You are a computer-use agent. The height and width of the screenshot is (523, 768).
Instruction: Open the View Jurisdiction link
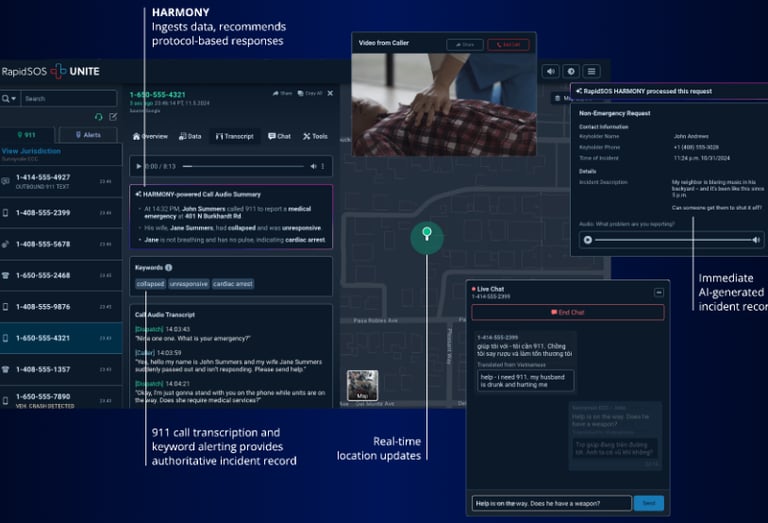31,151
